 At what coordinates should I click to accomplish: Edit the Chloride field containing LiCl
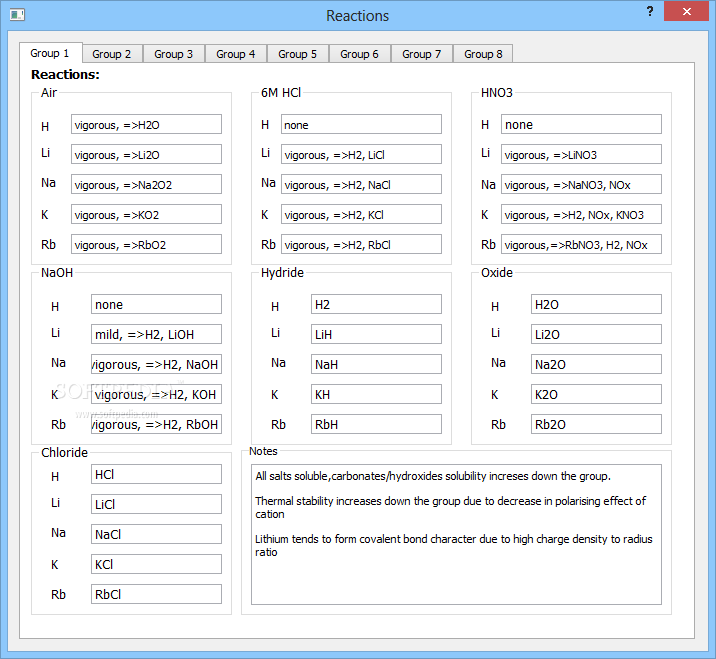point(156,504)
